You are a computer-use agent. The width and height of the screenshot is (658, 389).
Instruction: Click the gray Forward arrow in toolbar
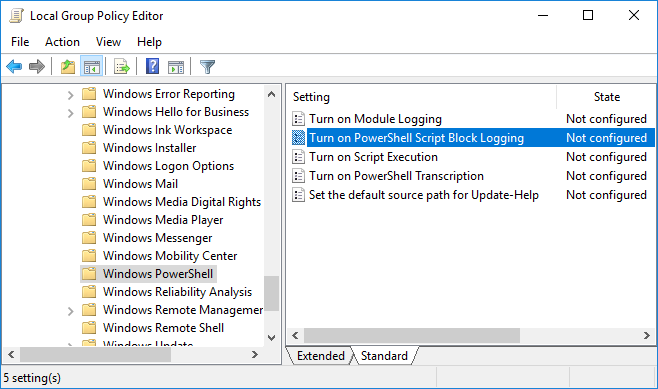coord(37,66)
